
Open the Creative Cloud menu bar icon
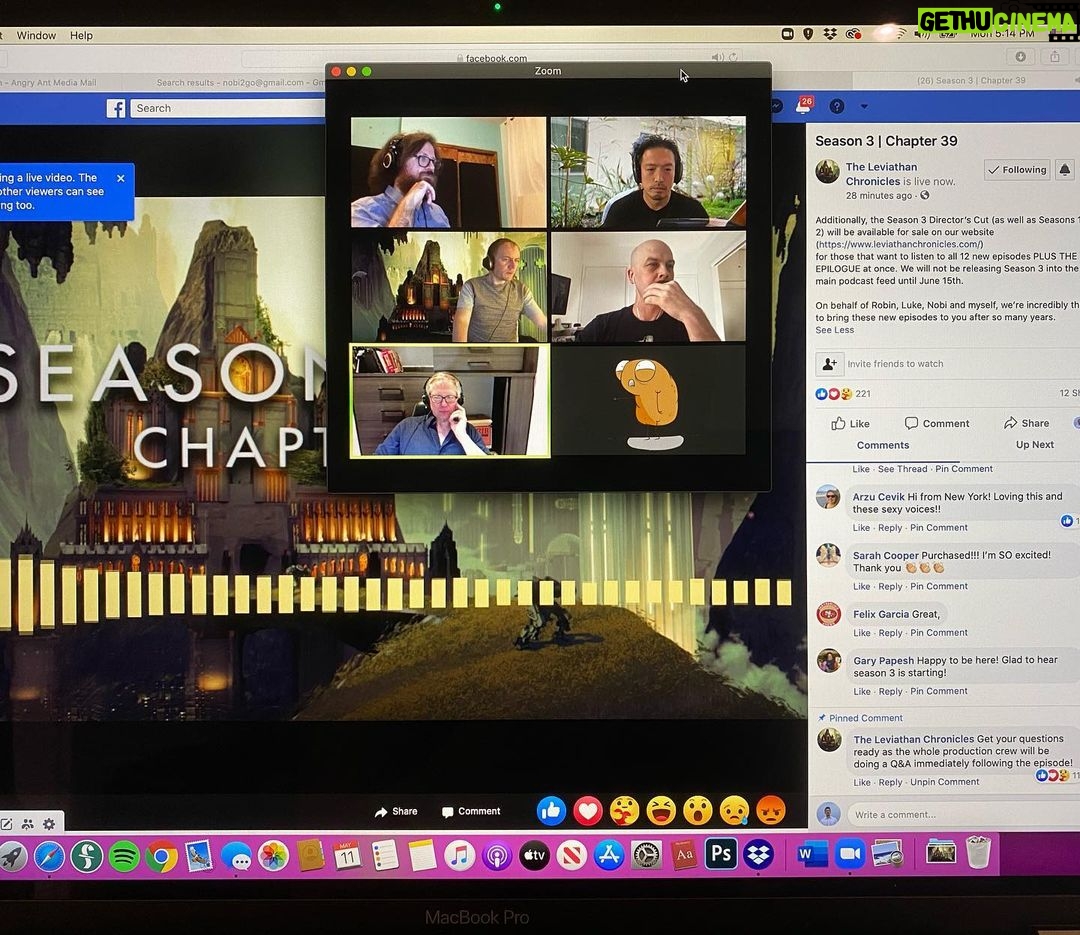point(853,33)
